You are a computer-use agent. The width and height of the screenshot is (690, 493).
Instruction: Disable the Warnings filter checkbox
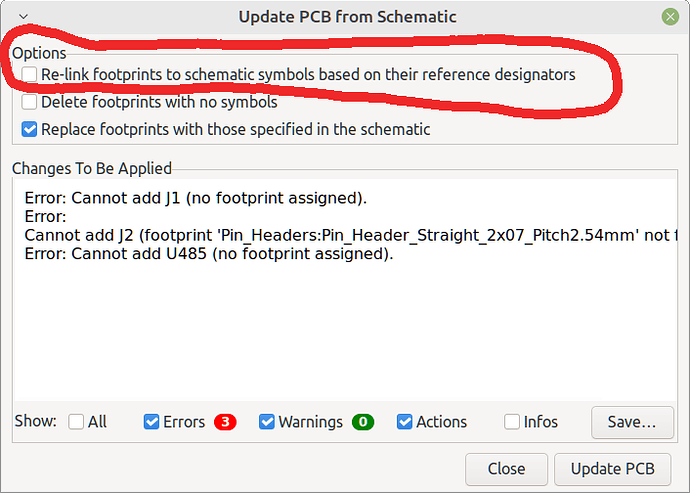(x=267, y=422)
